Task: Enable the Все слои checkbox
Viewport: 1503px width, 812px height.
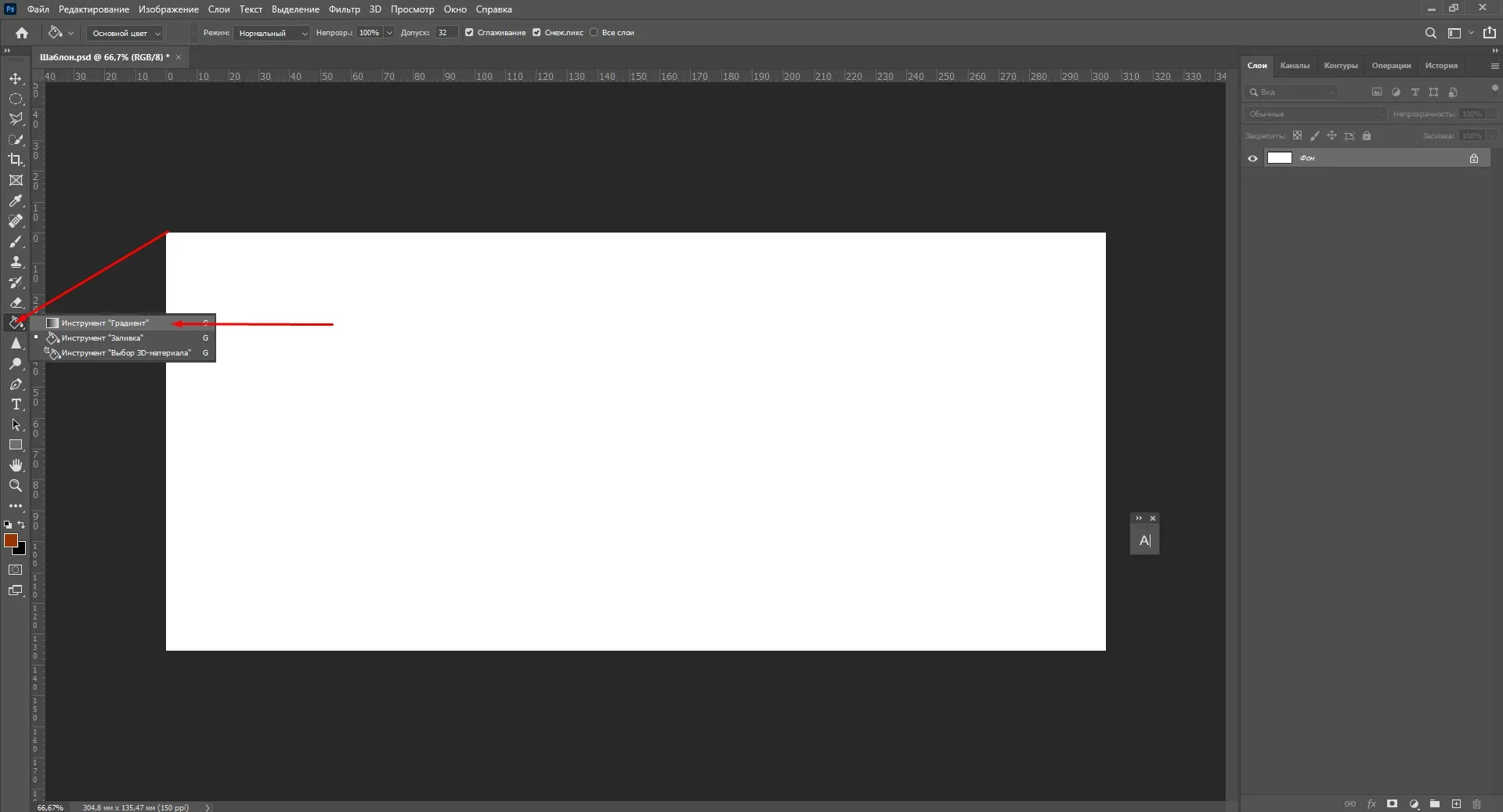Action: (594, 33)
